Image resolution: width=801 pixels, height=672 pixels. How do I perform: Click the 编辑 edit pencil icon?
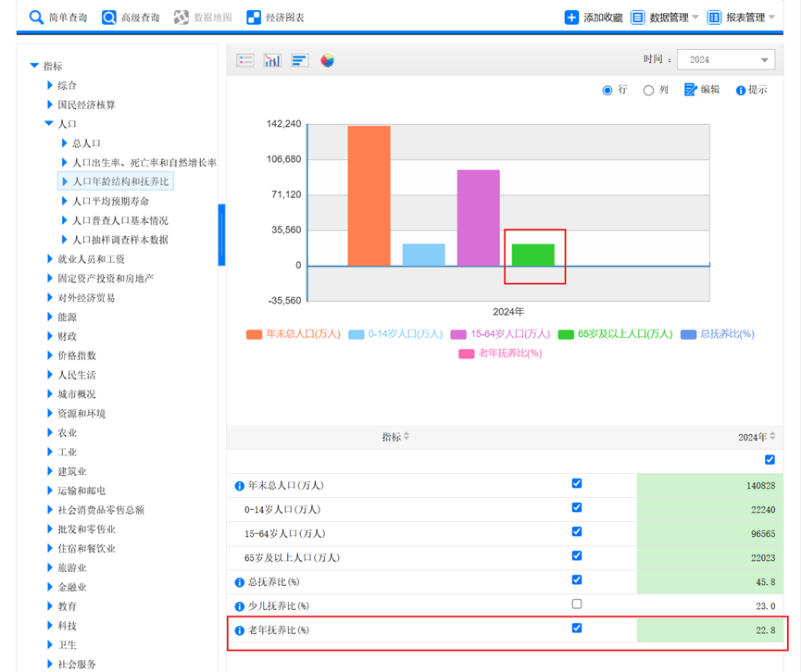691,90
